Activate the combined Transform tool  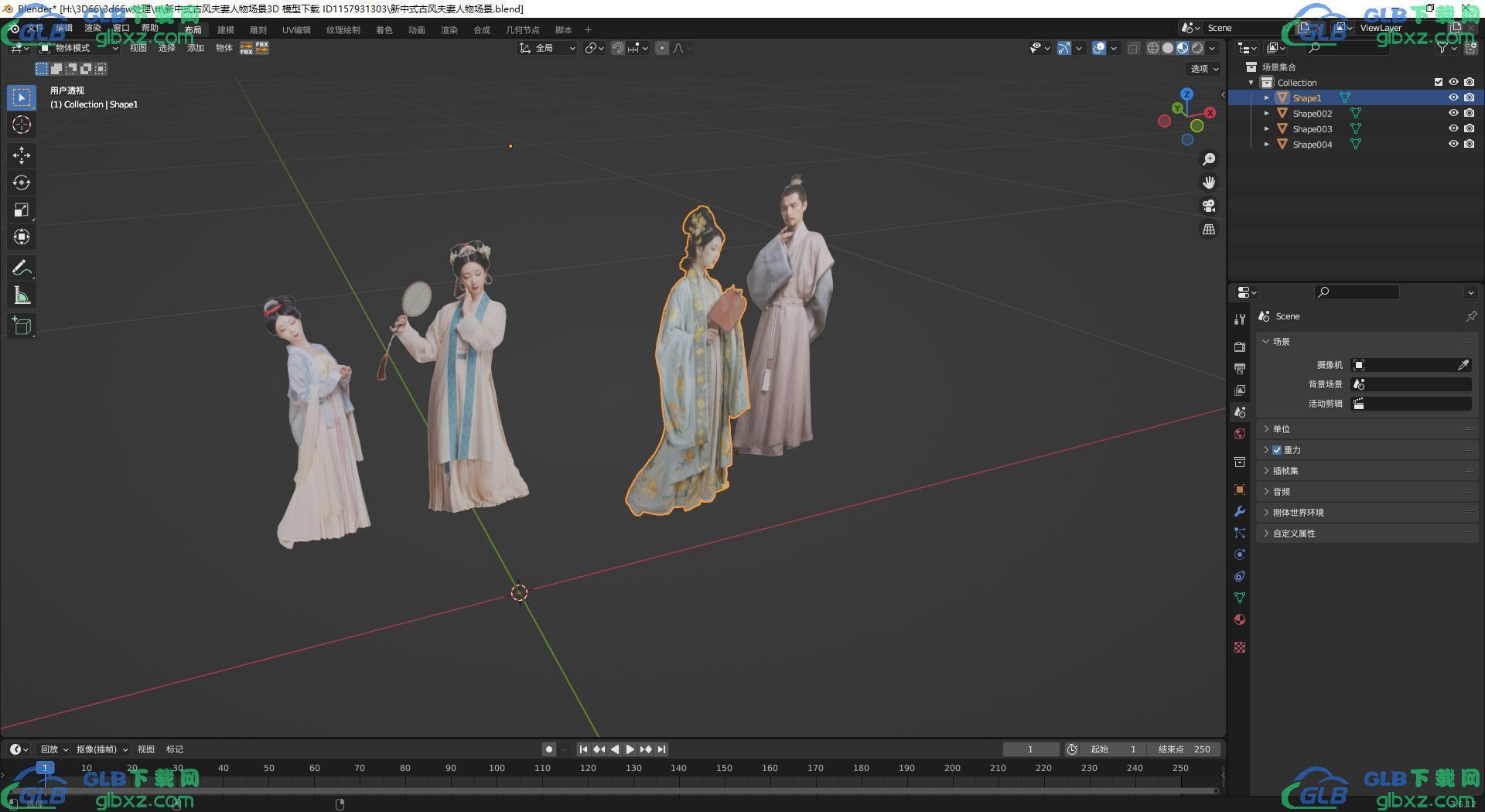pos(22,237)
